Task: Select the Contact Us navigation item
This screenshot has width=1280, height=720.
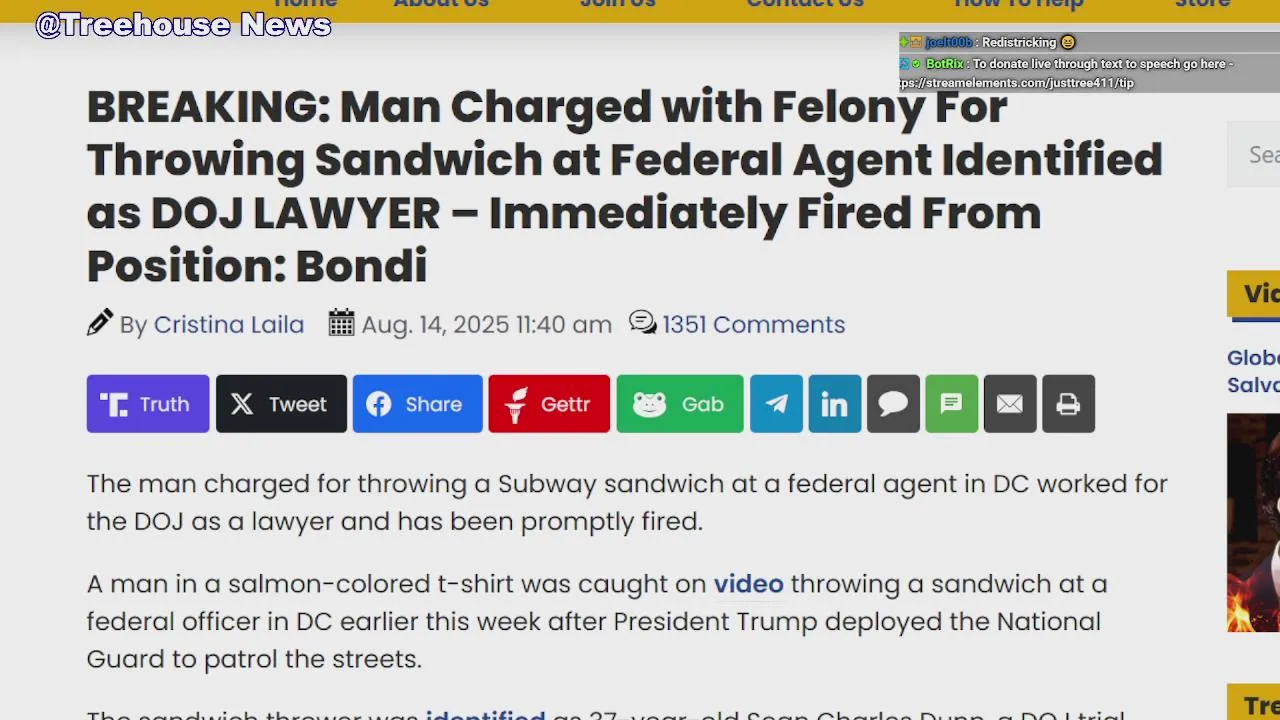Action: coord(805,4)
